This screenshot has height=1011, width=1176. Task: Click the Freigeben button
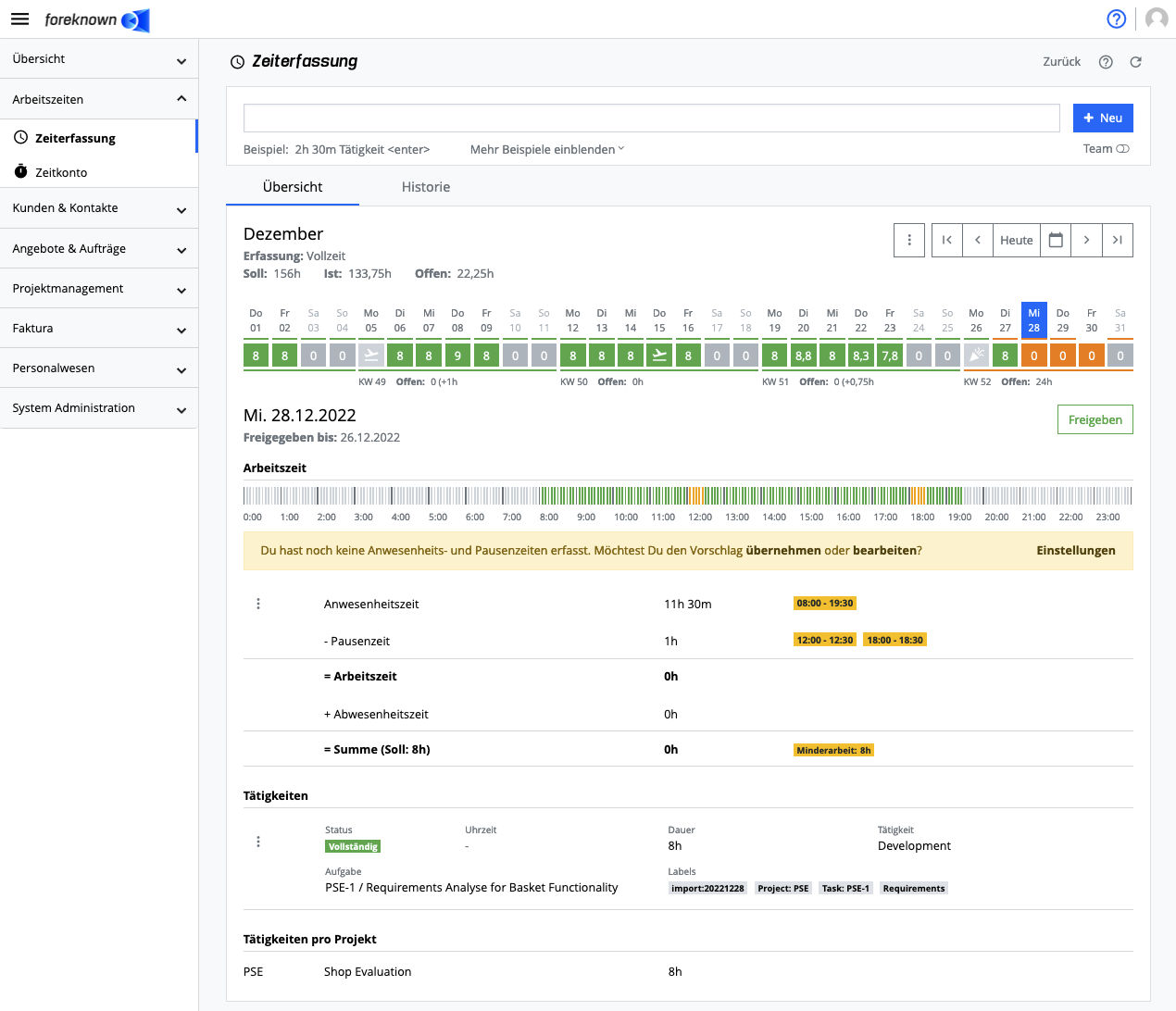[x=1095, y=419]
